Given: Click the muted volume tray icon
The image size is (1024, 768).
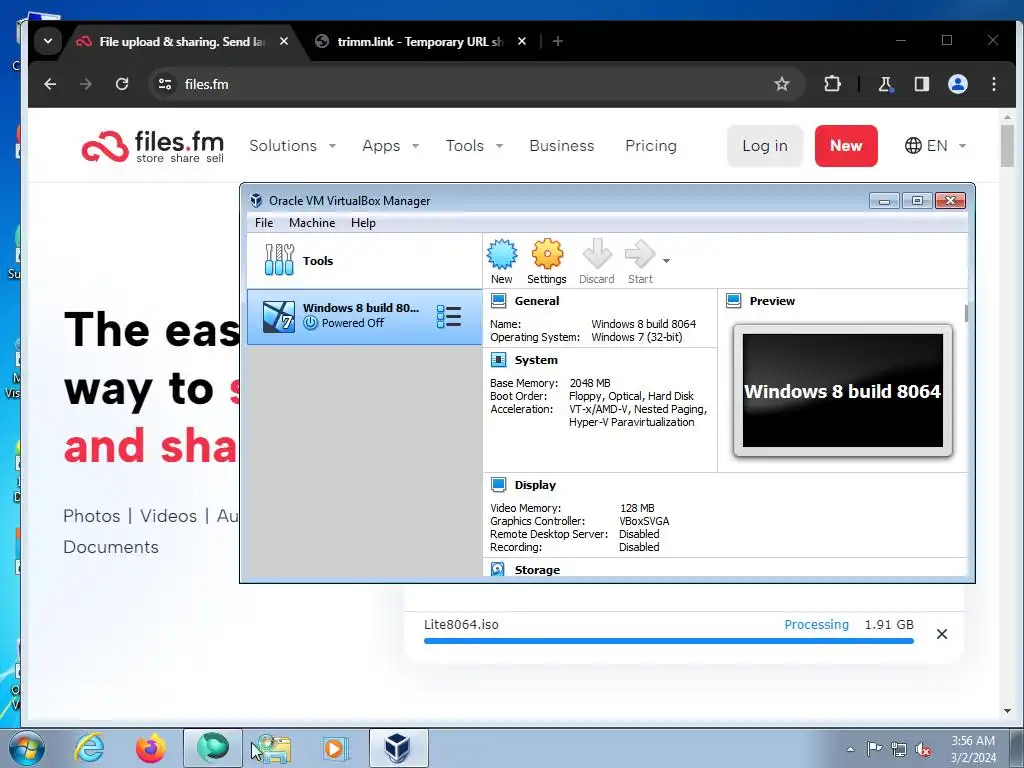Looking at the screenshot, I should (x=923, y=749).
